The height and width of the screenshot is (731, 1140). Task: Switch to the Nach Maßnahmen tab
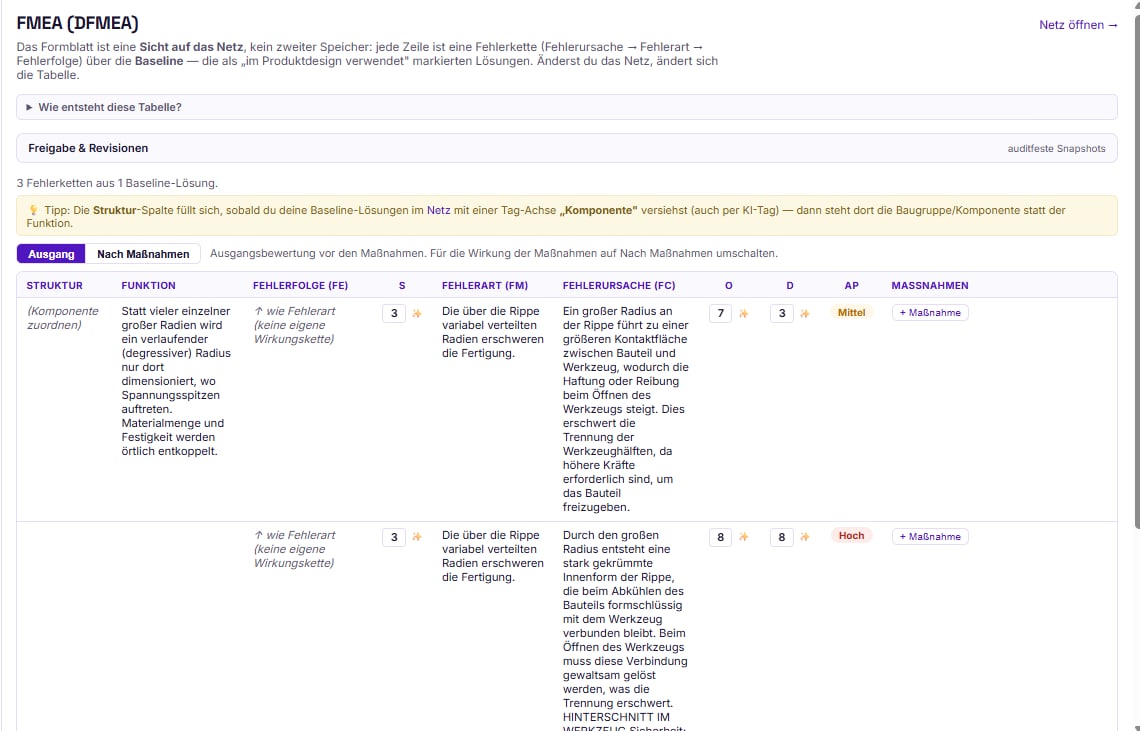point(143,254)
